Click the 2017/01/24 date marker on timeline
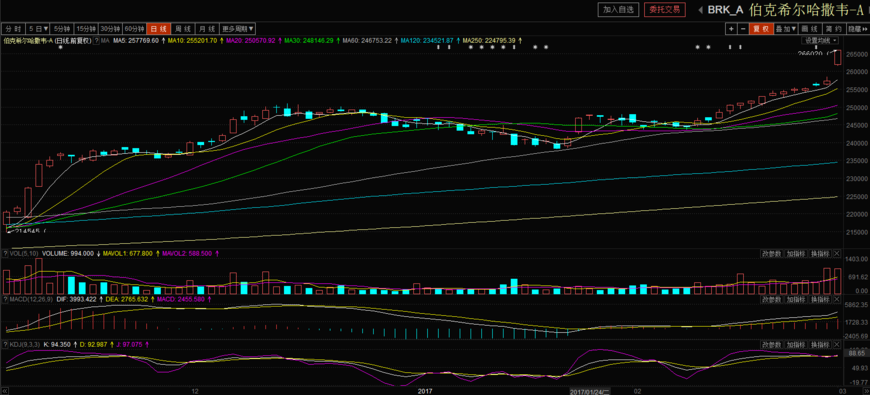The image size is (870, 395). [x=590, y=391]
